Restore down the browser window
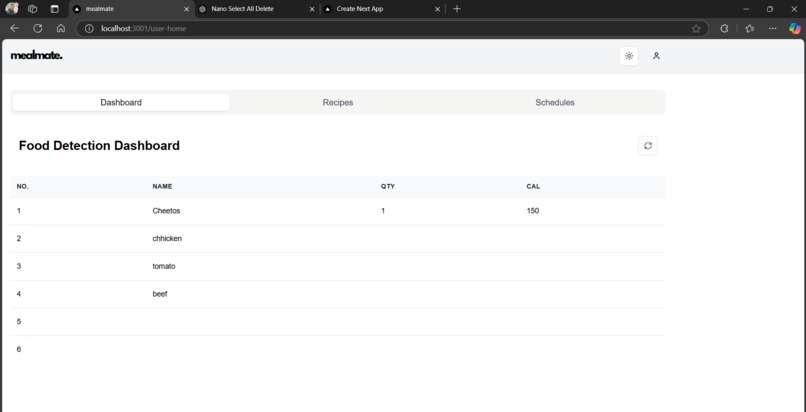The height and width of the screenshot is (412, 806). click(x=770, y=9)
